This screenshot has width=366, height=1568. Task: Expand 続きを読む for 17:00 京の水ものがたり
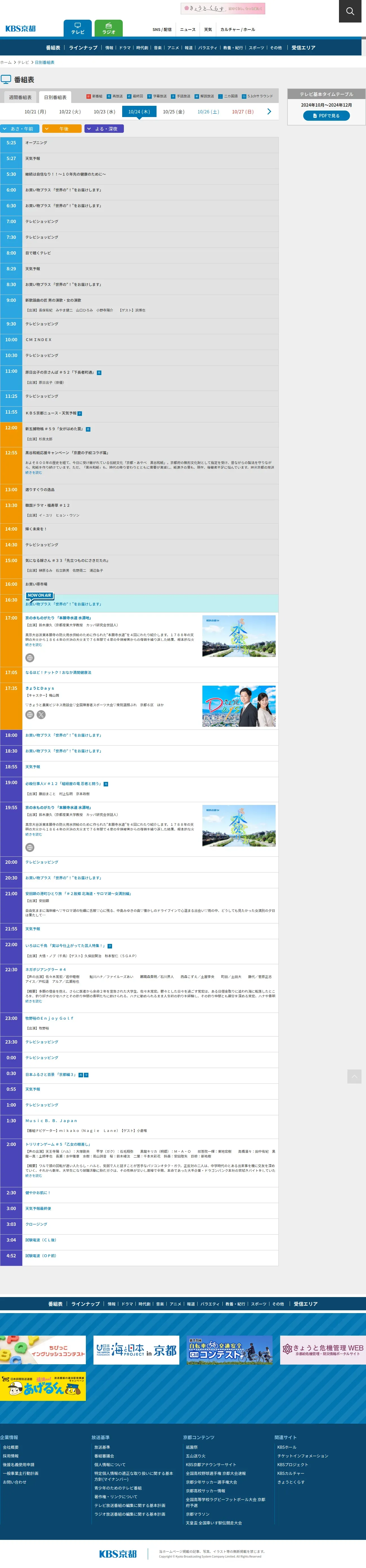coord(34,645)
